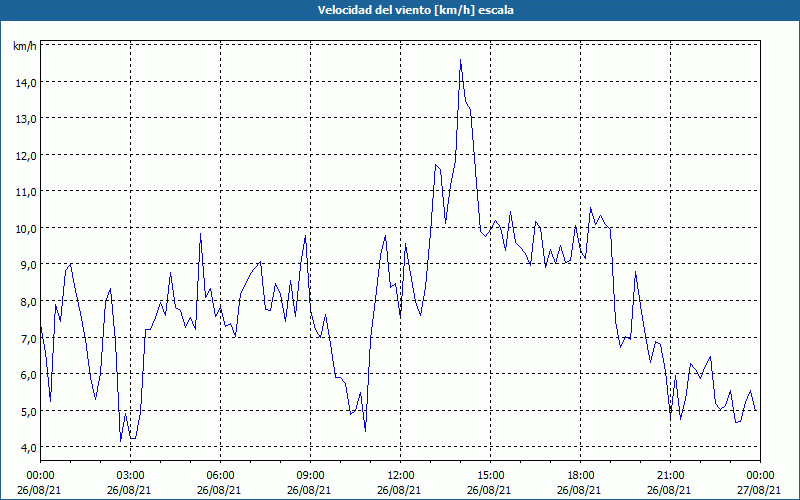Image resolution: width=800 pixels, height=500 pixels.
Task: Select the 14,0 y-axis value
Action: tap(26, 82)
